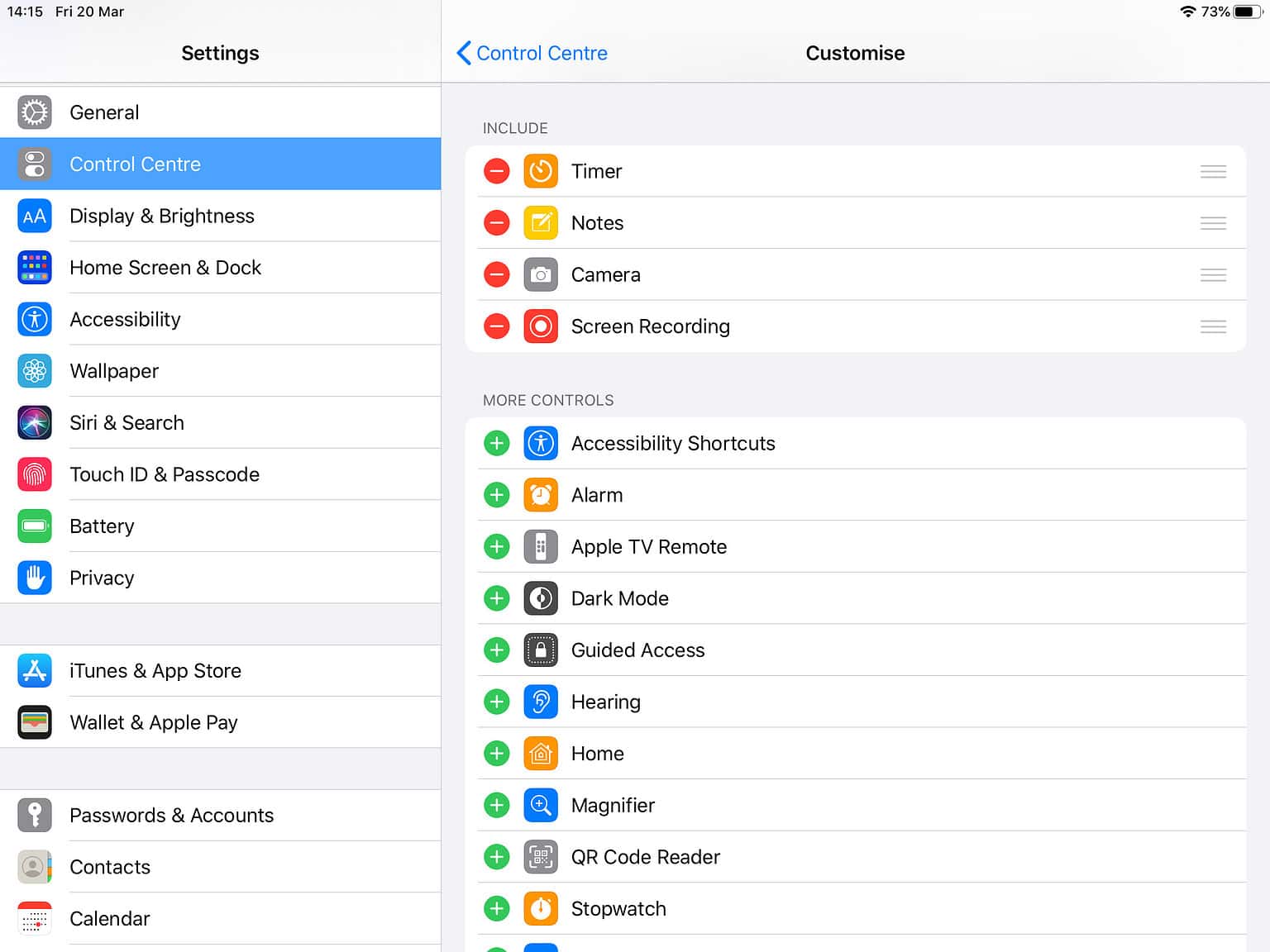1270x952 pixels.
Task: Click the Stopwatch control icon
Action: [x=541, y=908]
